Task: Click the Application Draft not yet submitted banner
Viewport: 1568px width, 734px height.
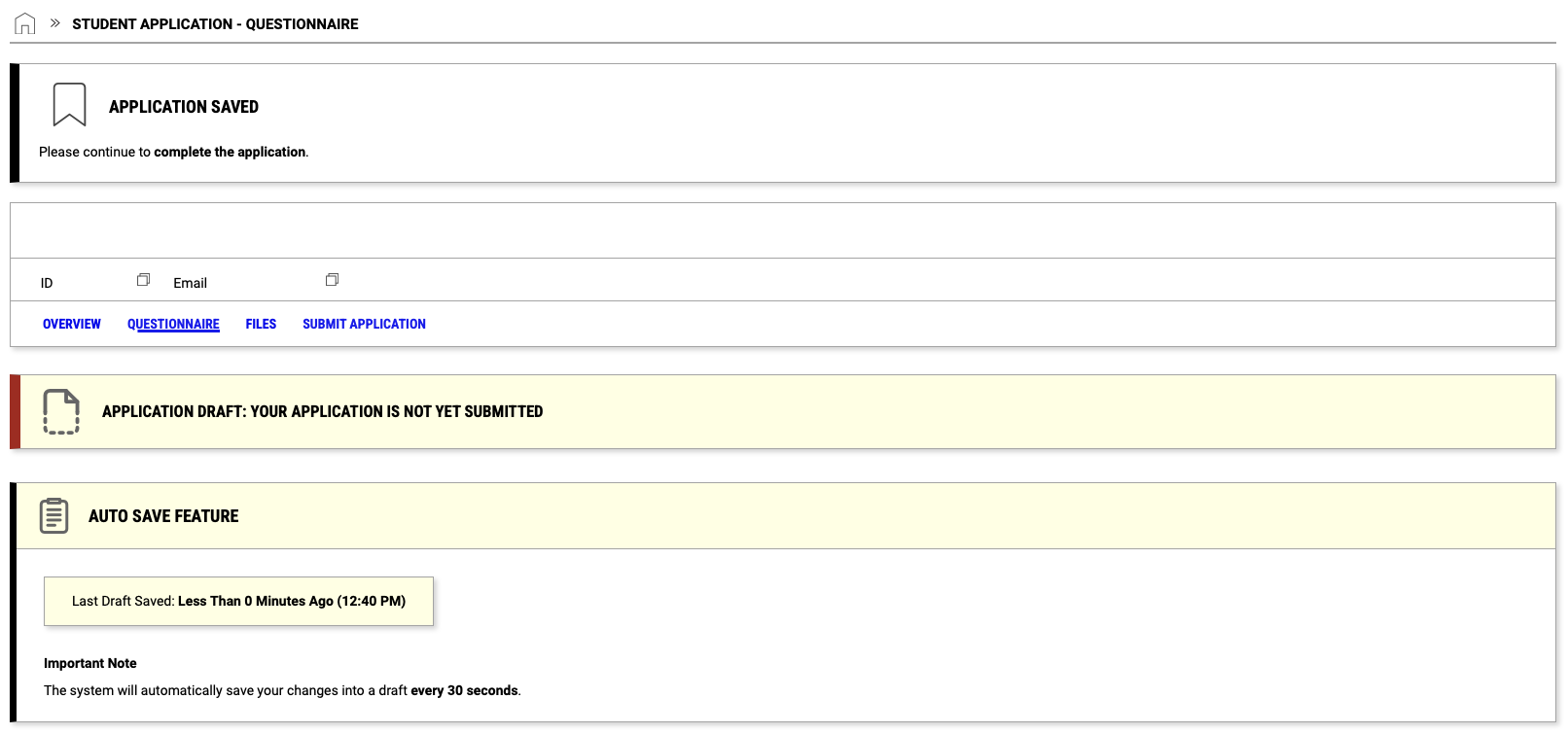Action: pos(783,411)
